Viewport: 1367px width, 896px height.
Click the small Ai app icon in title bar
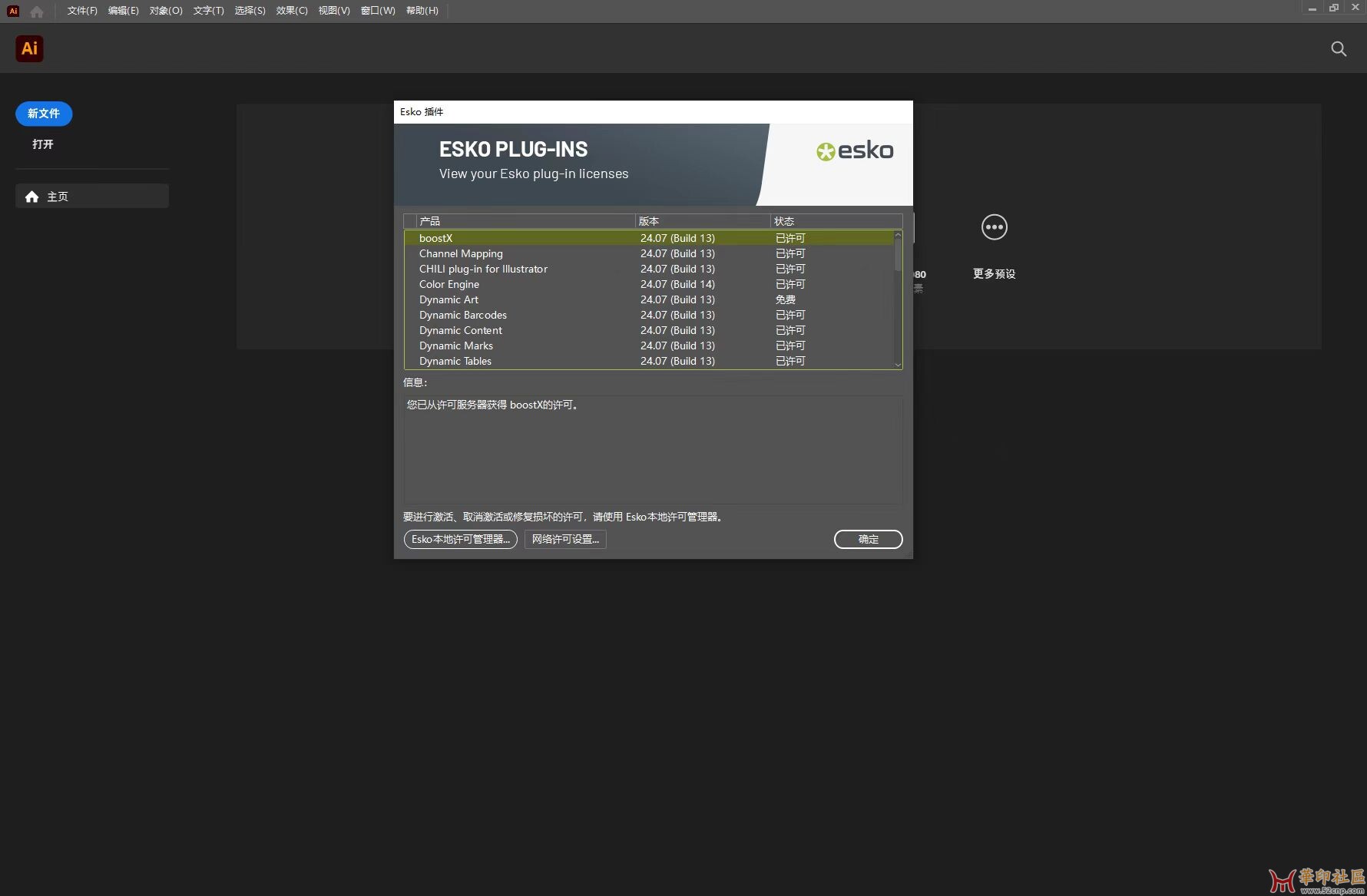[13, 11]
